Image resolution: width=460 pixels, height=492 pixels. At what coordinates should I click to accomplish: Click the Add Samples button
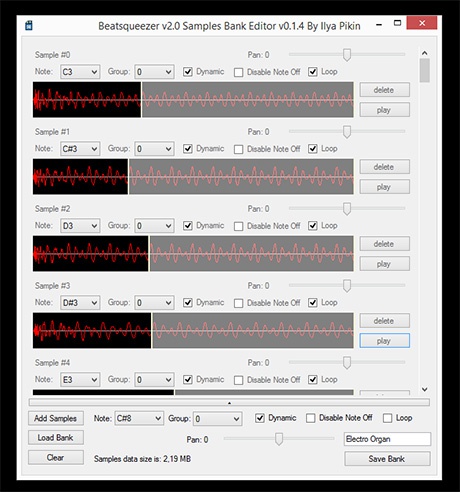pos(56,418)
